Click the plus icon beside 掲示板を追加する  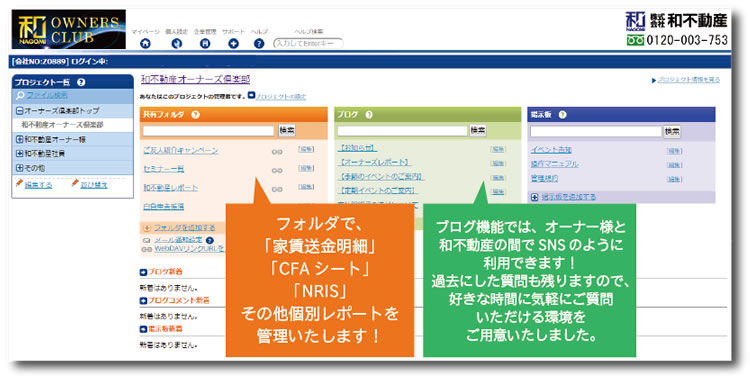tap(534, 197)
